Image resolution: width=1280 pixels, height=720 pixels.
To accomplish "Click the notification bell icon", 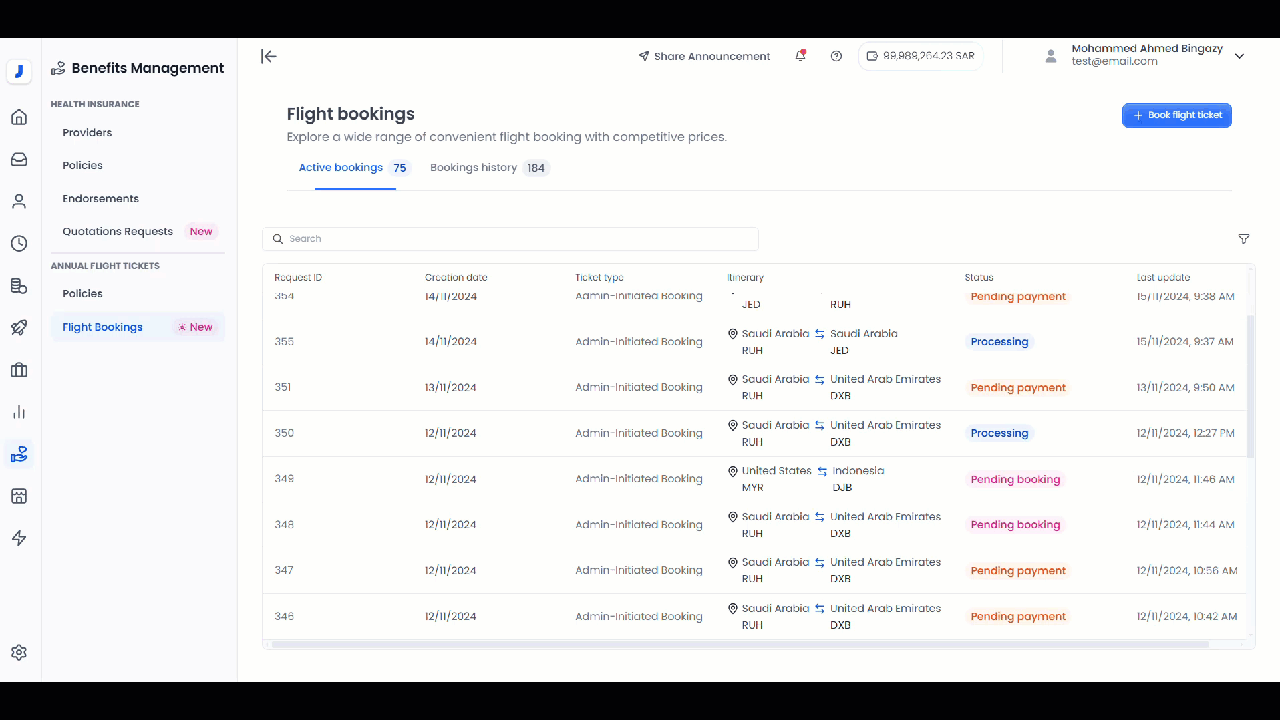I will click(800, 56).
